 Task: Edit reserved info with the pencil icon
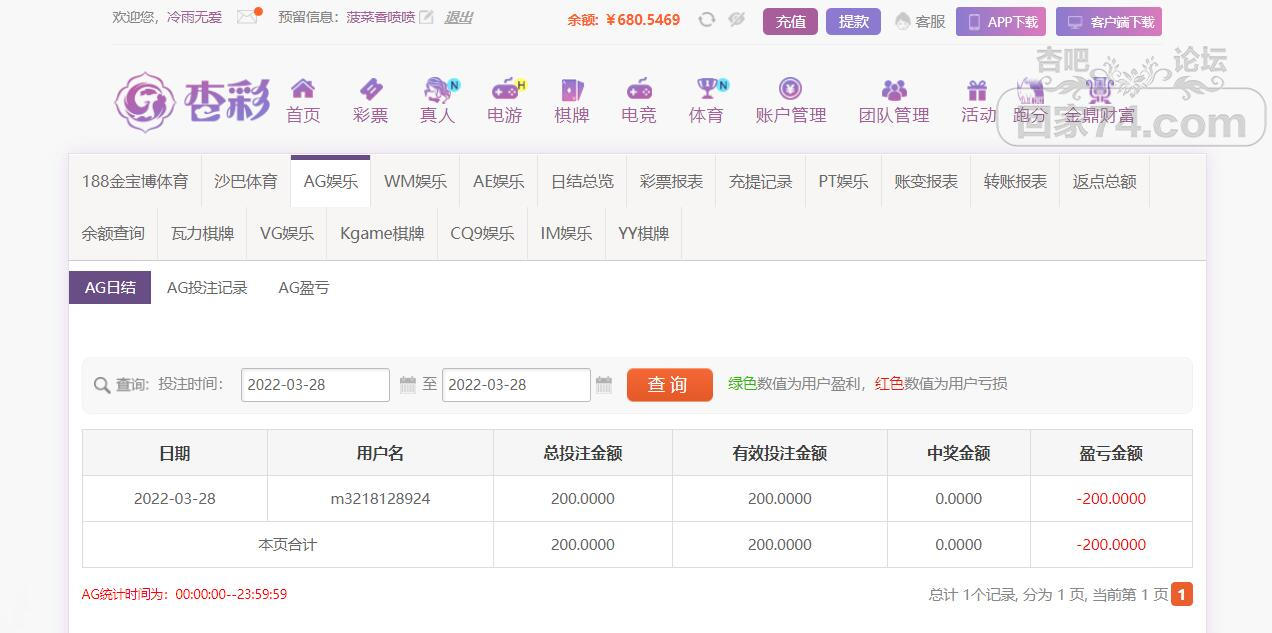pyautogui.click(x=427, y=17)
